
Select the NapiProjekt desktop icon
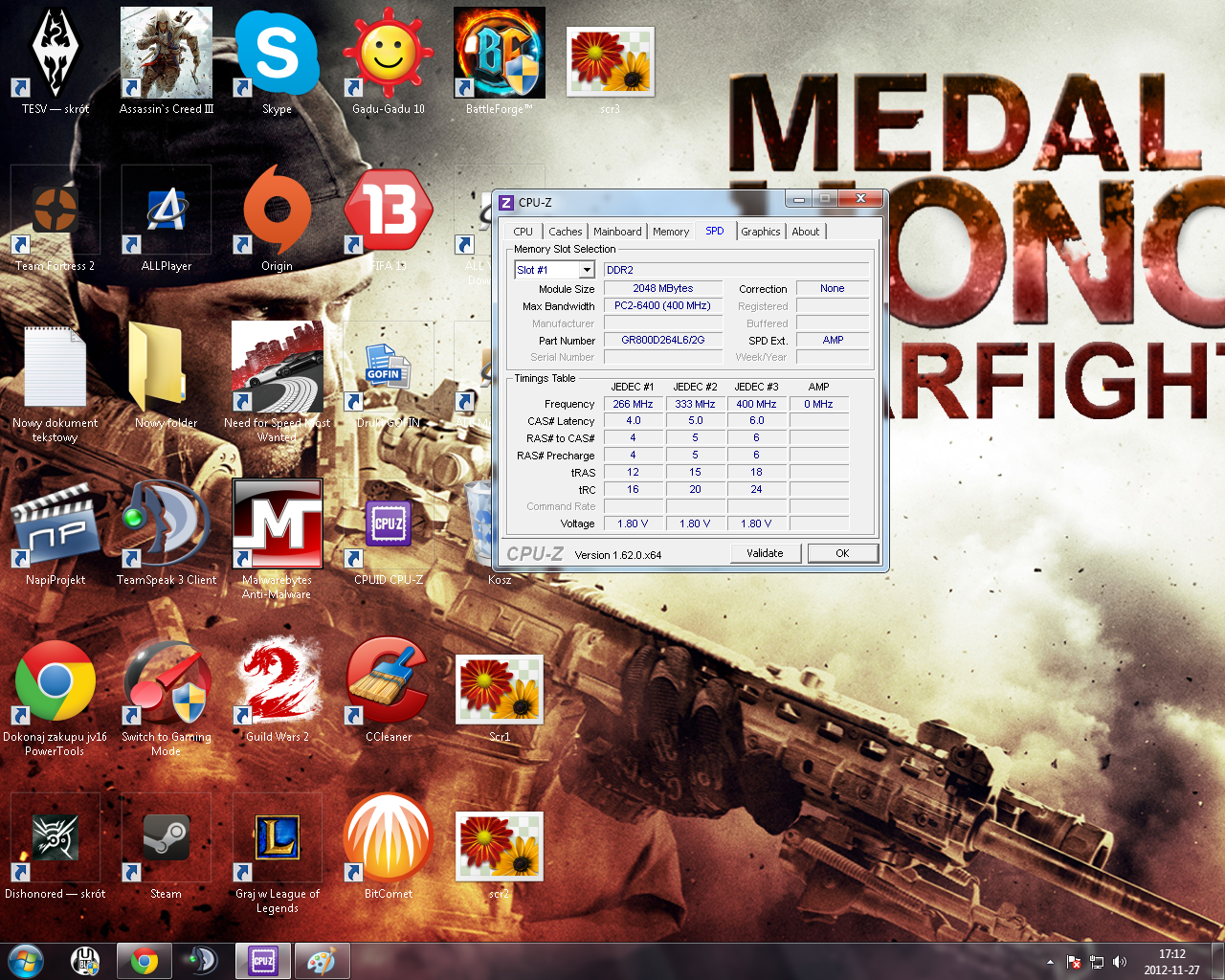tap(56, 532)
